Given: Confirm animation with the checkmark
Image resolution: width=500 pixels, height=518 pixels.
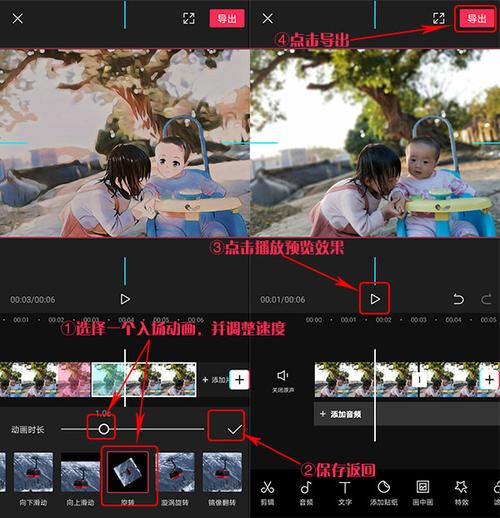Looking at the screenshot, I should 235,429.
